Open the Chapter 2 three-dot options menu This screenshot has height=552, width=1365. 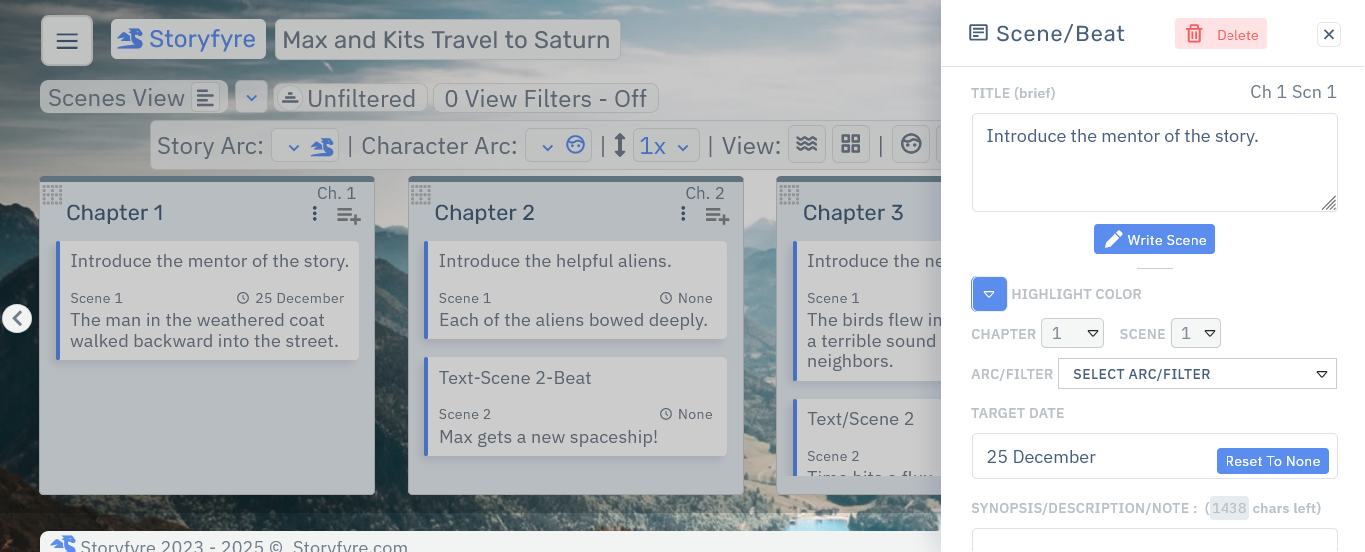coord(683,214)
